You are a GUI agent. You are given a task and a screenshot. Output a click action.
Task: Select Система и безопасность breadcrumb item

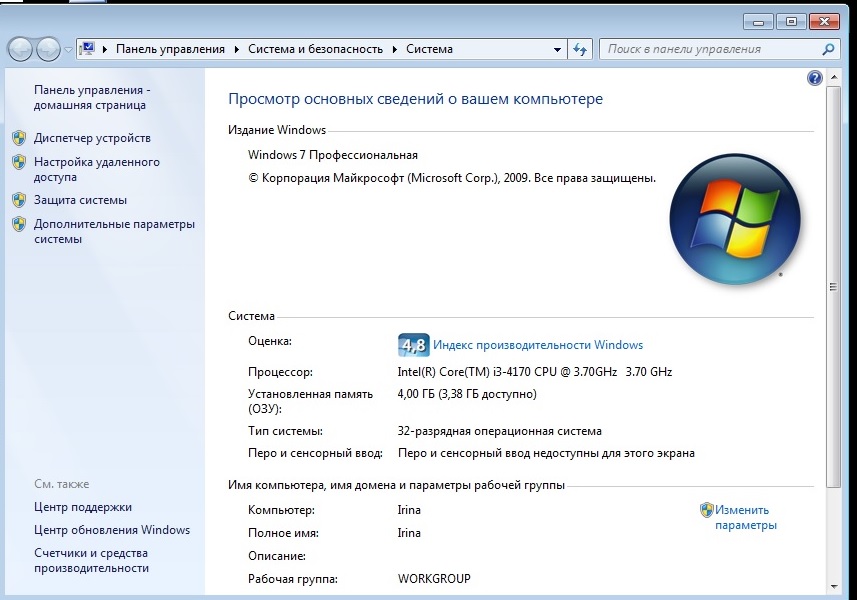tap(315, 49)
